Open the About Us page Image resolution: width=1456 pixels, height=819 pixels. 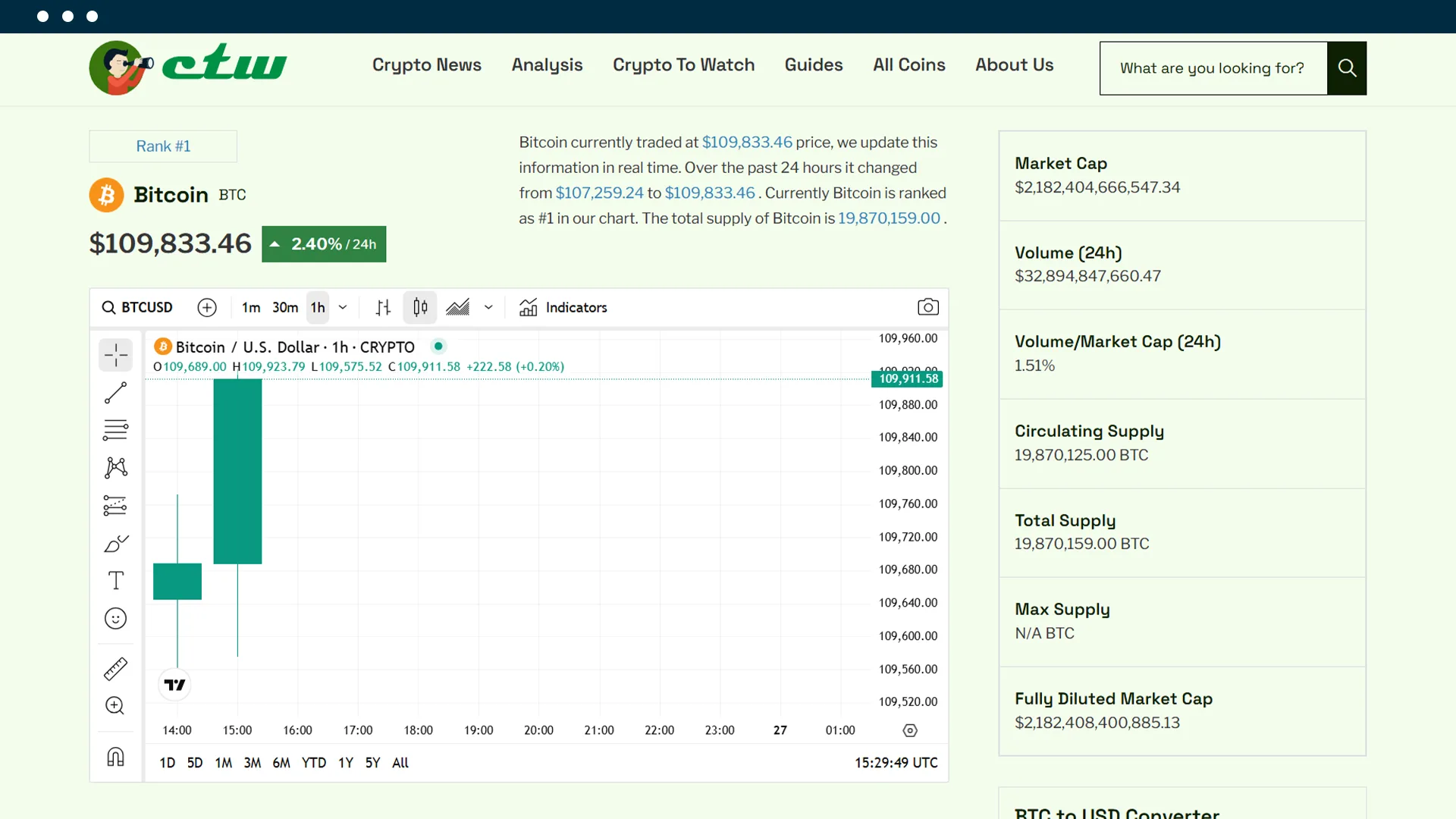coord(1015,65)
